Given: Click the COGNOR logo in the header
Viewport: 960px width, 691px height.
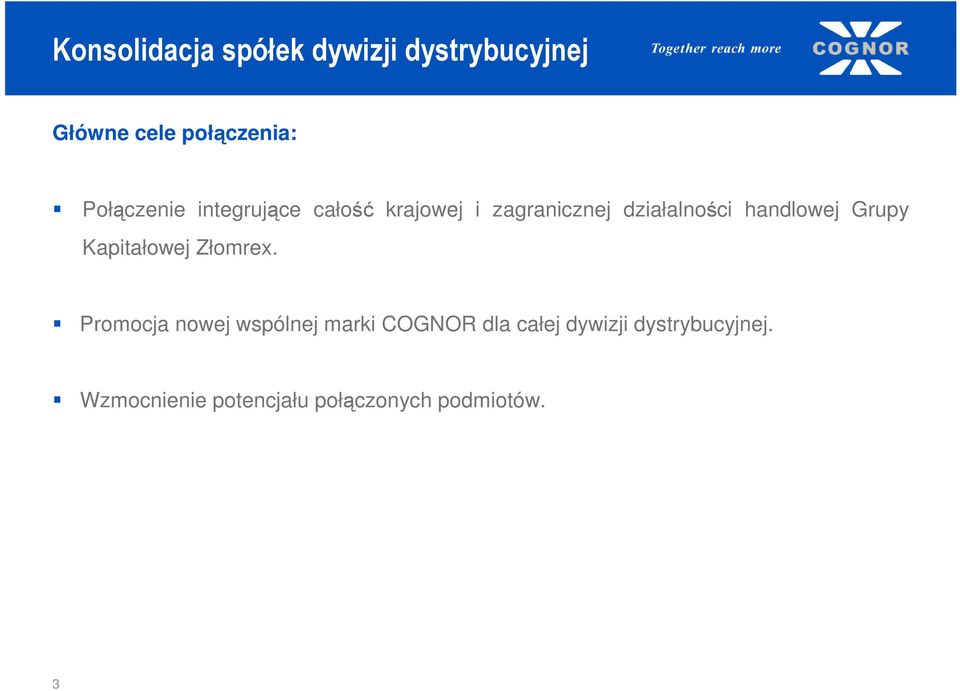Looking at the screenshot, I should pos(860,48).
